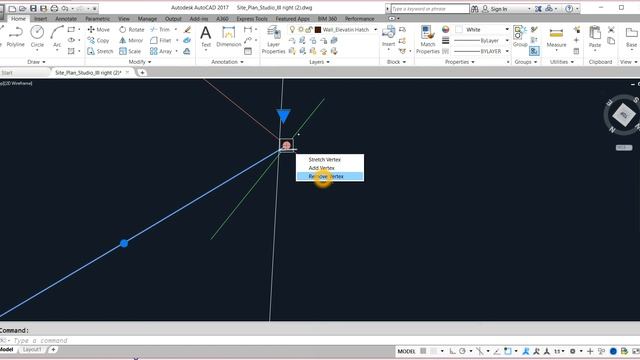Screen dimensions: 640x360
Task: Activate the Rotate command
Action: pos(131,29)
